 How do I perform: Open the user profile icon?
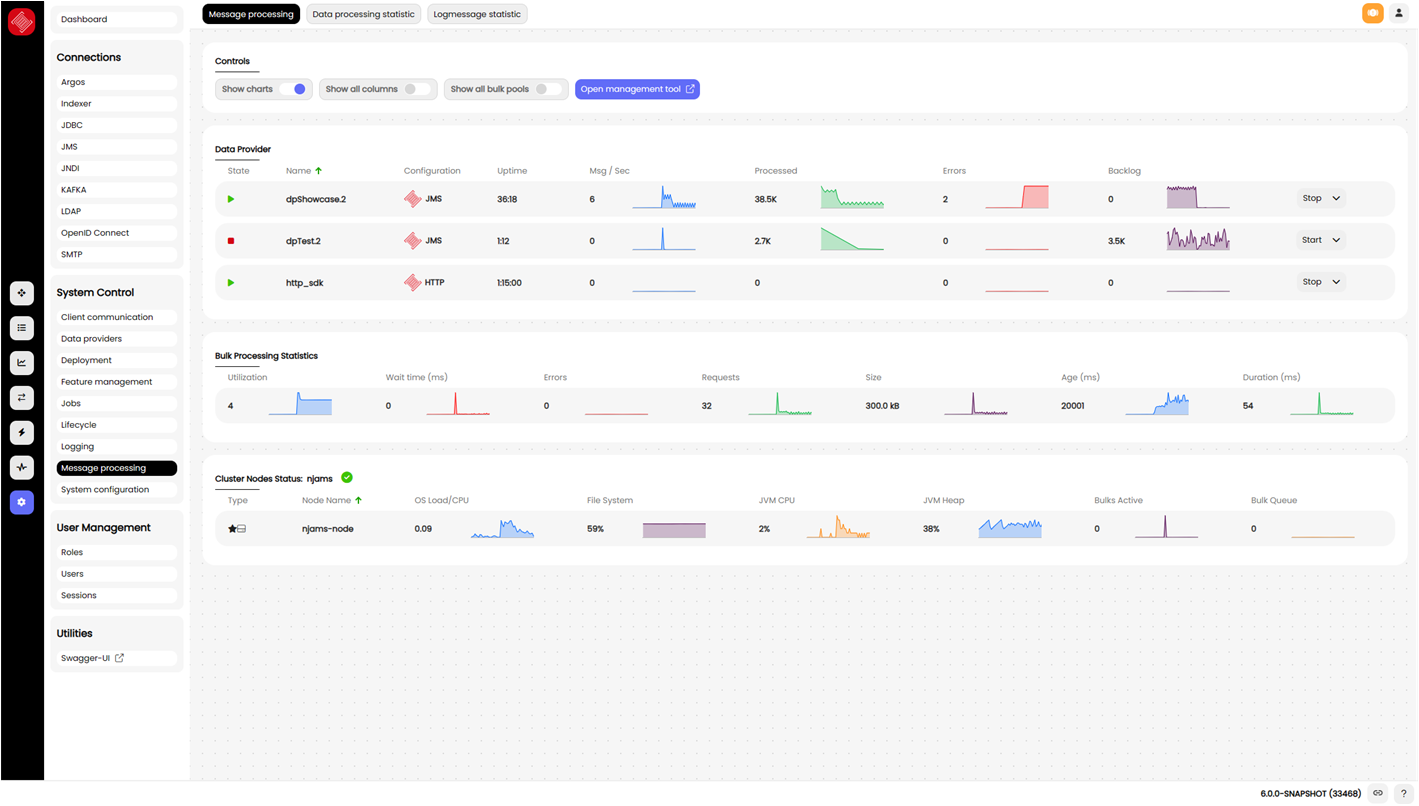click(1398, 13)
